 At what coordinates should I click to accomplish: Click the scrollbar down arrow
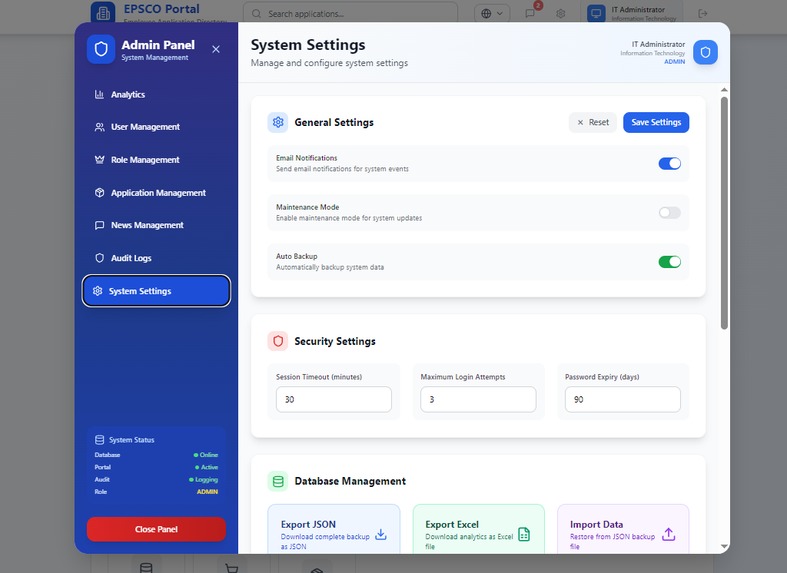[x=724, y=546]
